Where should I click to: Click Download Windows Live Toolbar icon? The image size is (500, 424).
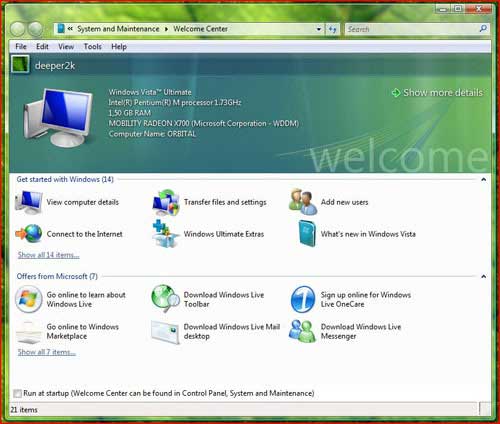166,298
